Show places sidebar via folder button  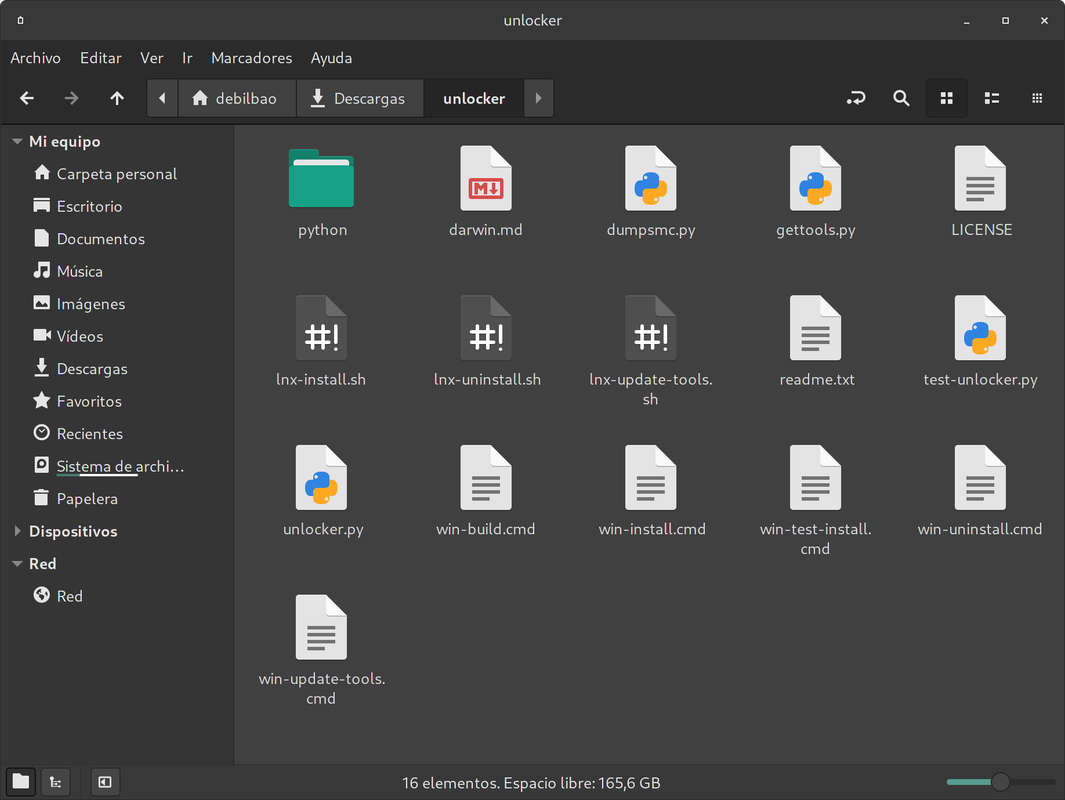pyautogui.click(x=21, y=782)
